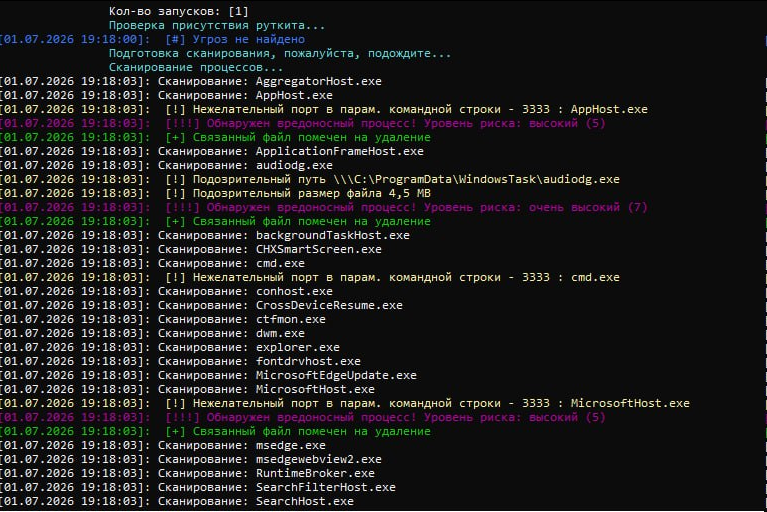Select 'Сканирование: AppHost.exe' log row

[x=166, y=95]
